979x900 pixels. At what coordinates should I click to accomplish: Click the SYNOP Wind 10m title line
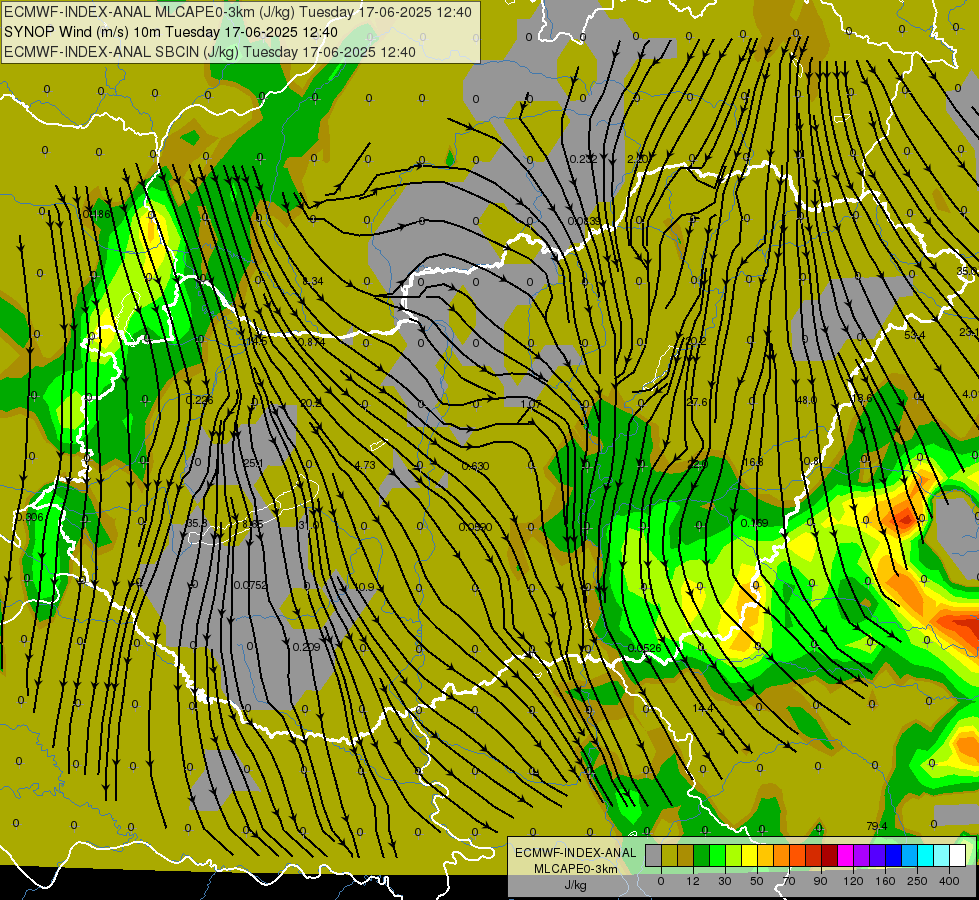coord(171,32)
